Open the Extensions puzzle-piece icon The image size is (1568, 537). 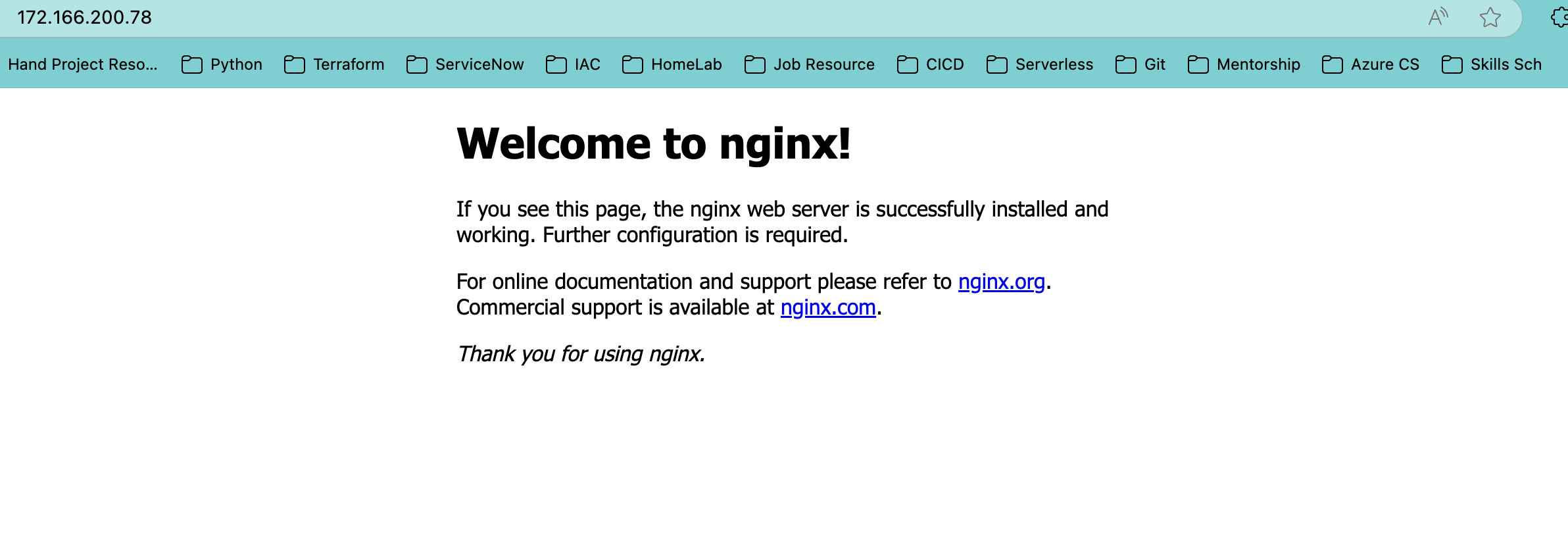coord(1560,17)
